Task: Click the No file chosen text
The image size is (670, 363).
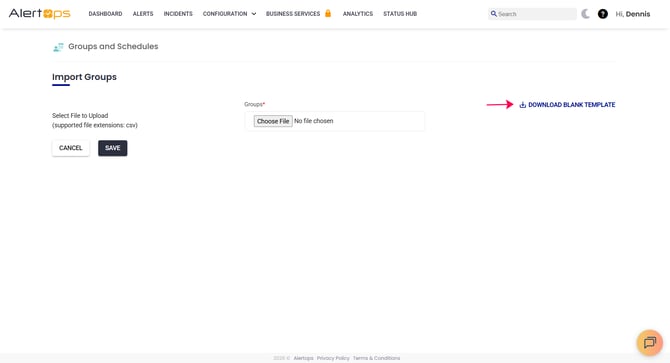Action: (314, 121)
